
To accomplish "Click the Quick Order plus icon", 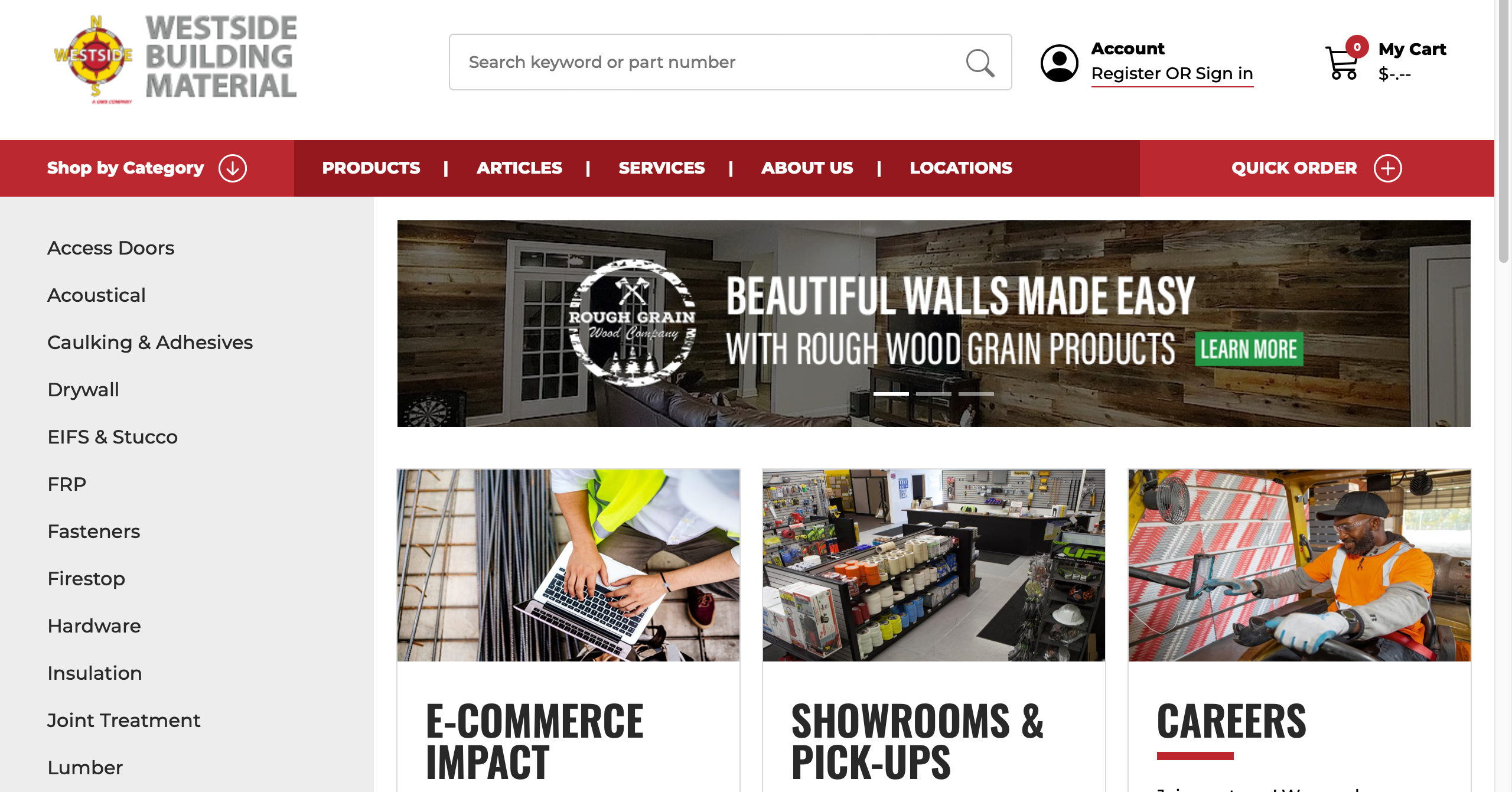I will click(1387, 168).
